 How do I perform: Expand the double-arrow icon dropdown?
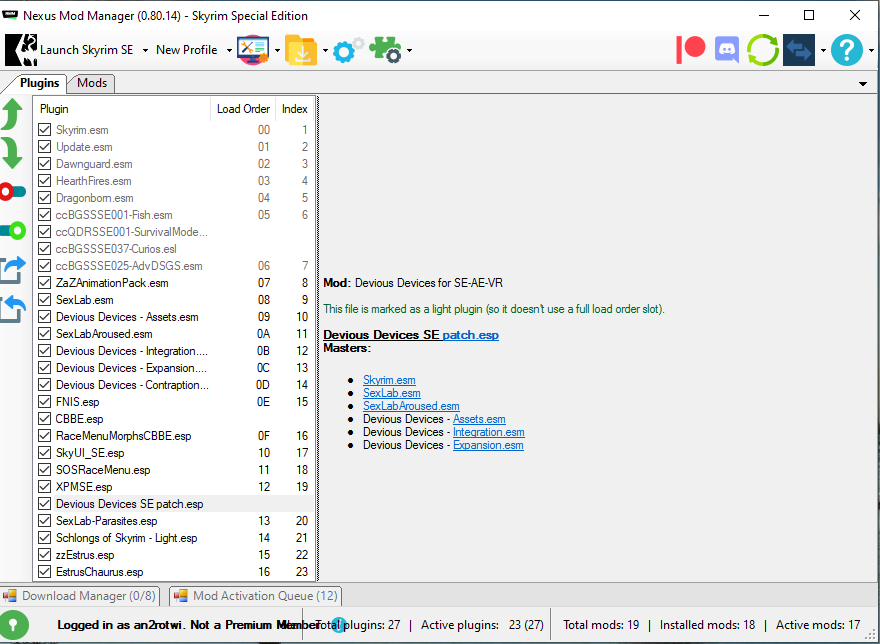tap(823, 51)
